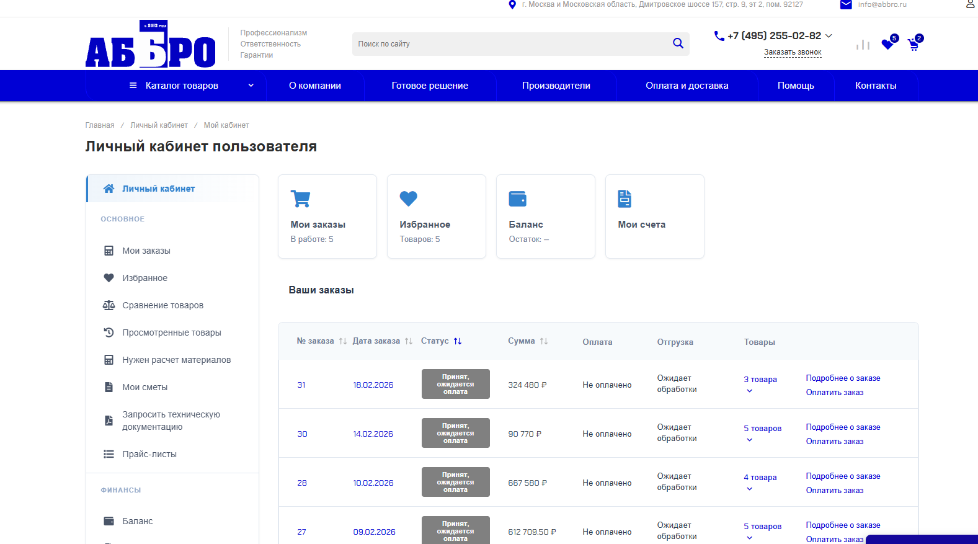Open the Избранное heart card
978x544 pixels.
click(436, 216)
